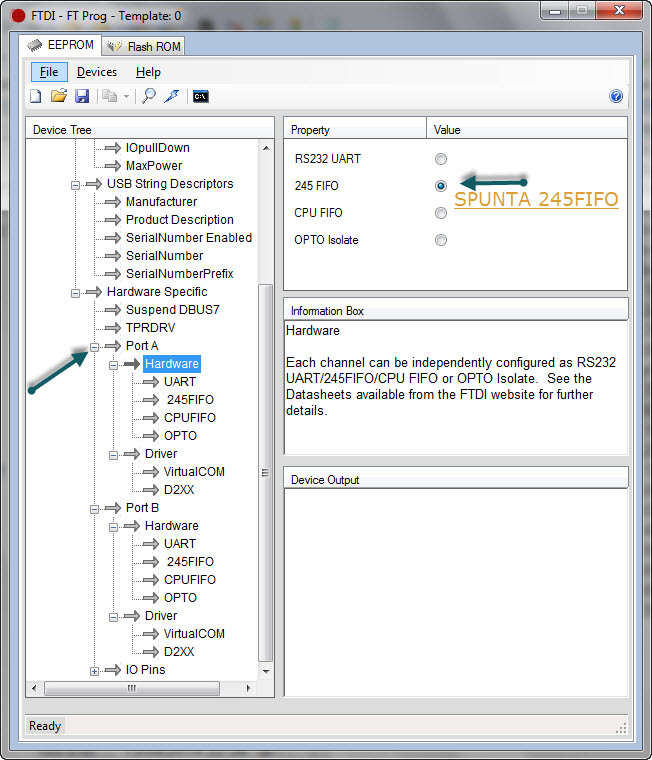
Task: Click the Property column header
Action: [355, 129]
